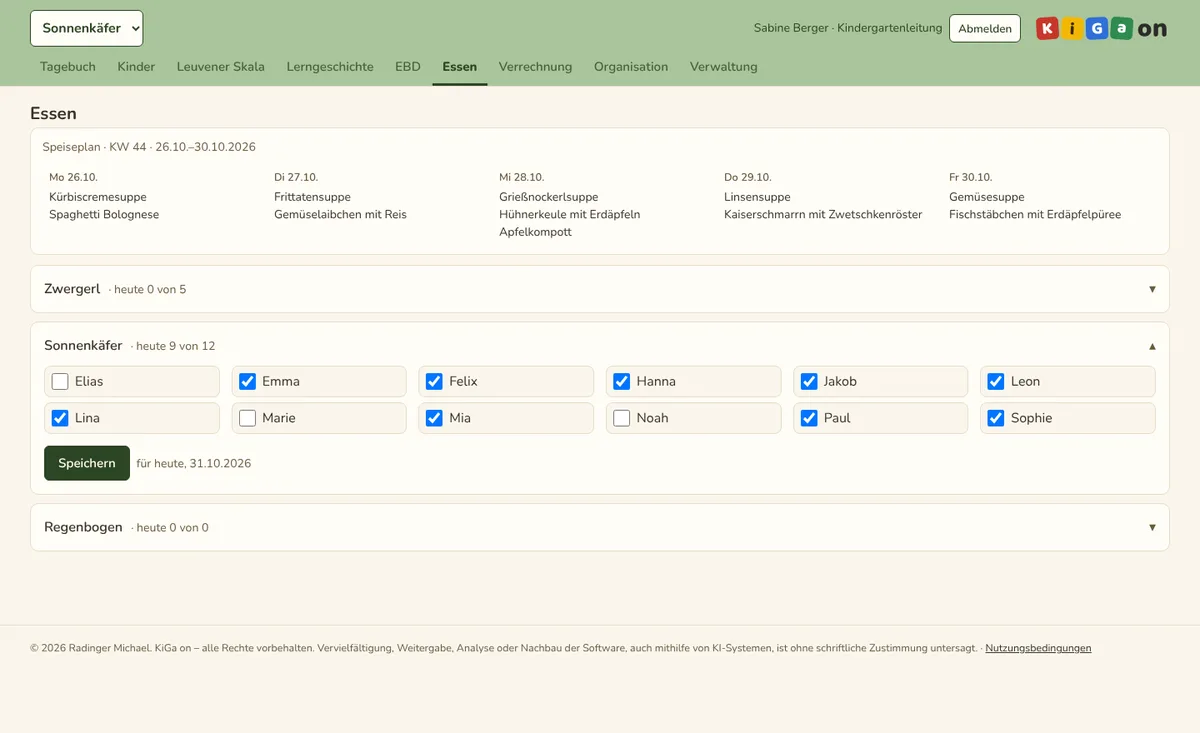The image size is (1200, 733).
Task: Click the KiGa on logo
Action: pos(1101,28)
